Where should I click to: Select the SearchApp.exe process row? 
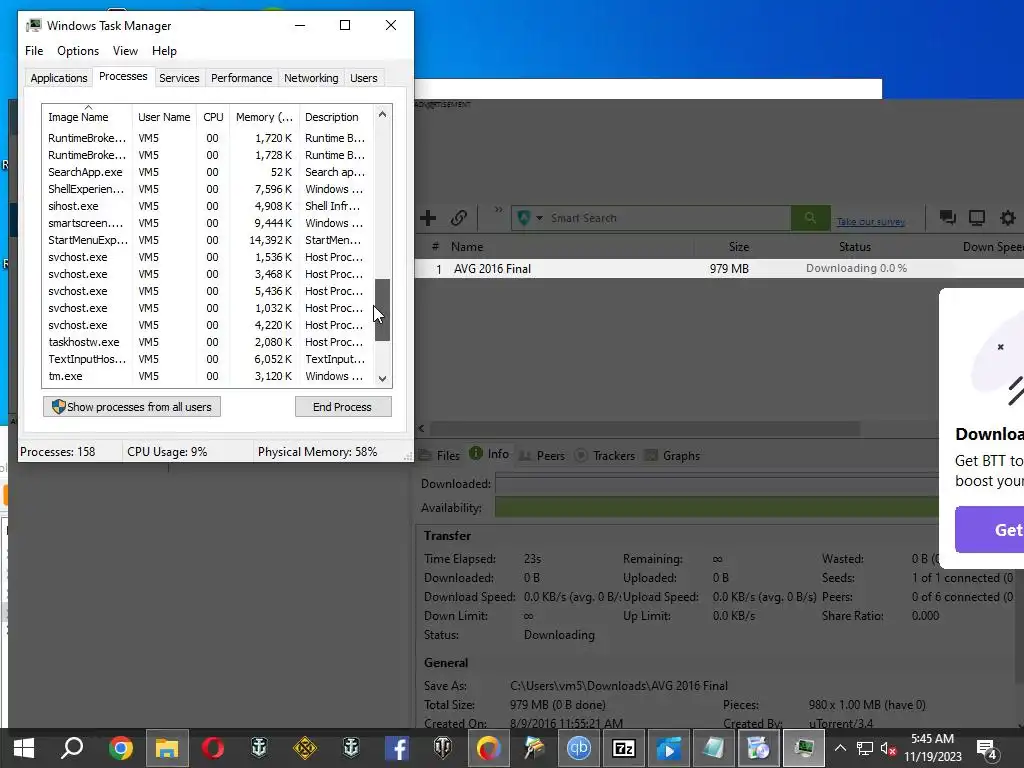click(x=207, y=172)
